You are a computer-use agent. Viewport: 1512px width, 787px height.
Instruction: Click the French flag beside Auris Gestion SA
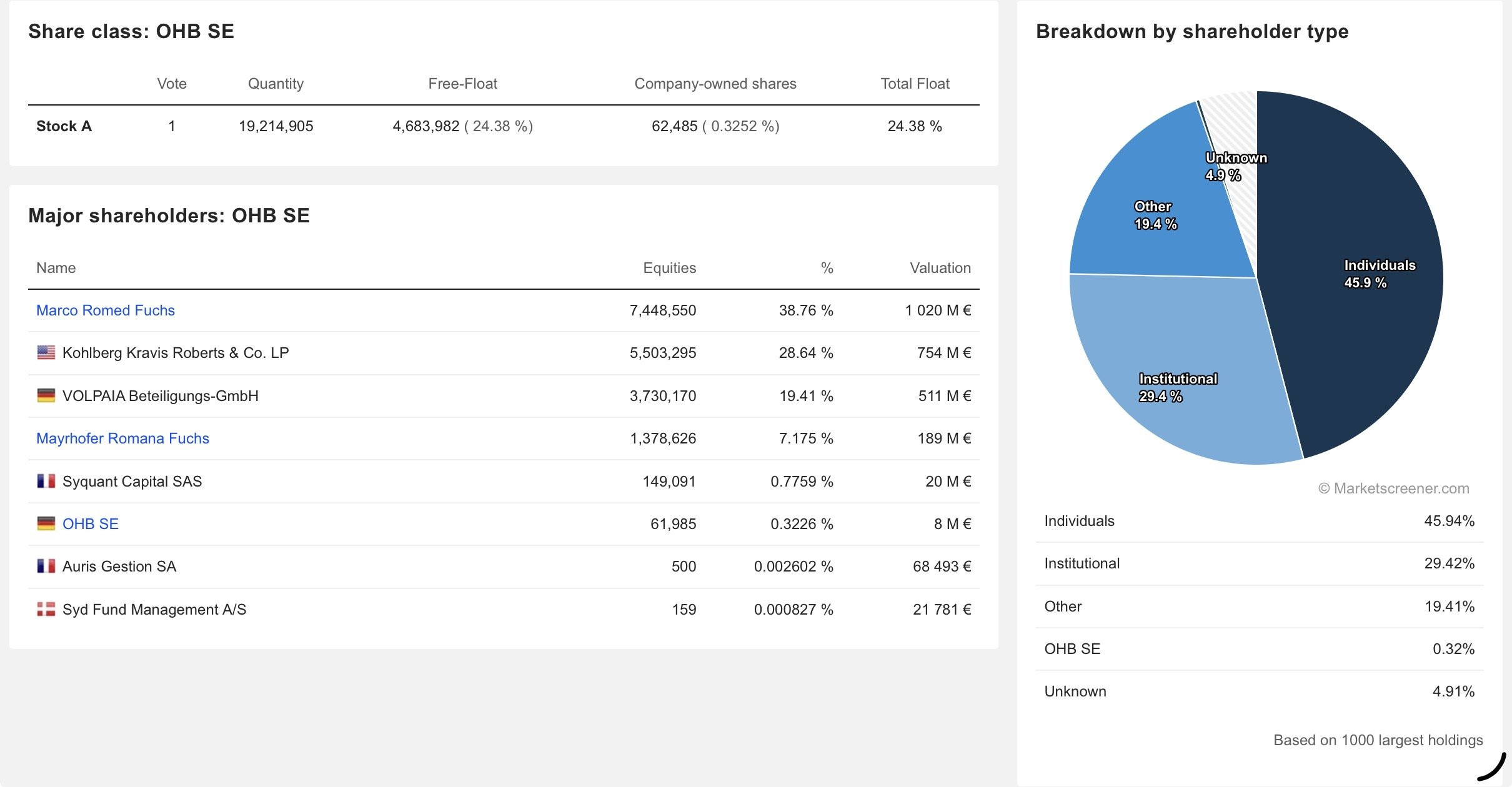(x=46, y=567)
